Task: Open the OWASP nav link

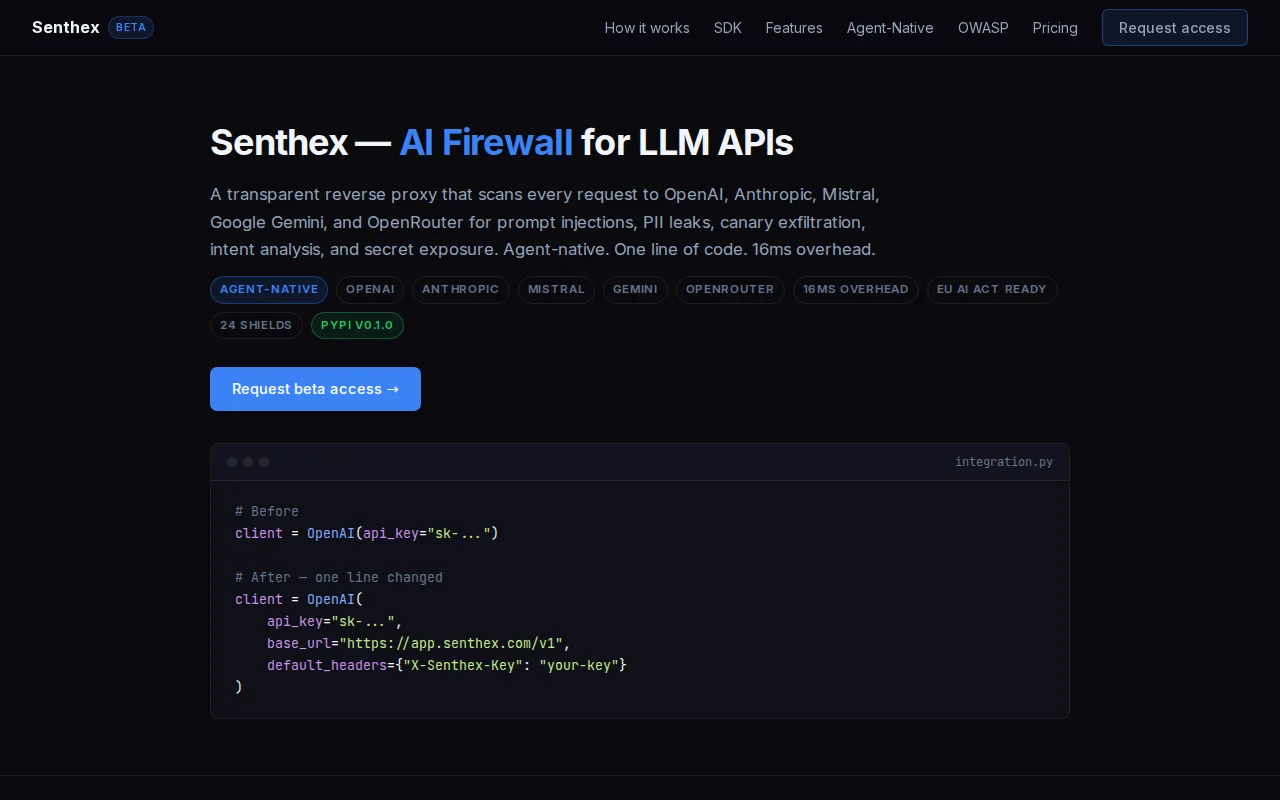Action: [x=983, y=28]
